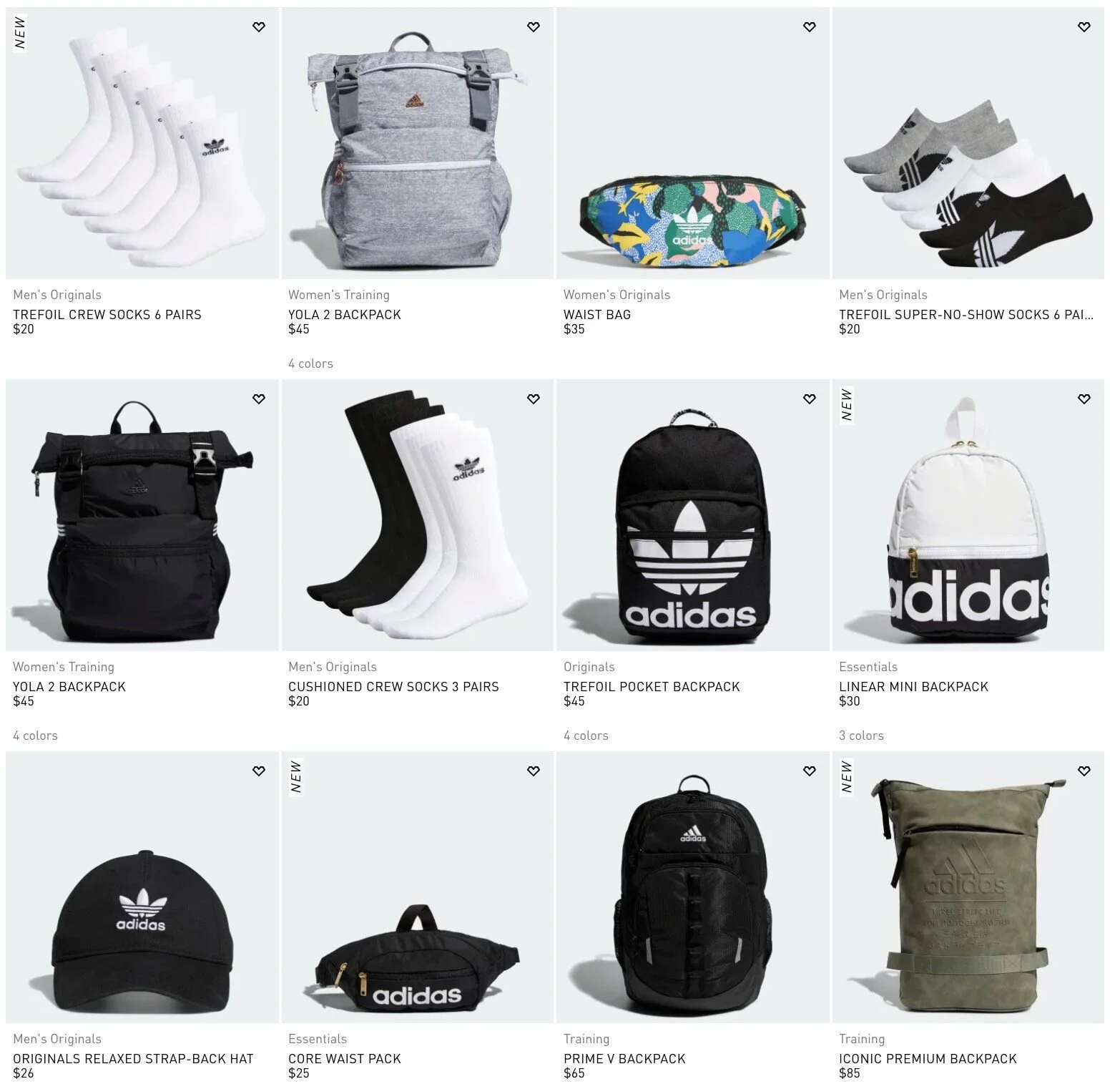Save Core Waist Pack with heart icon
This screenshot has height=1089, width=1120.
pos(534,771)
